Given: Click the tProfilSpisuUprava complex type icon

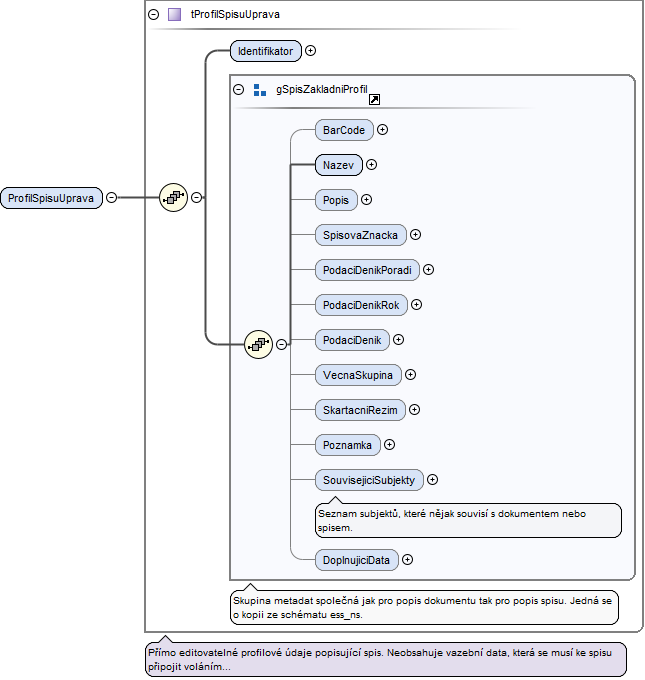Looking at the screenshot, I should [175, 15].
